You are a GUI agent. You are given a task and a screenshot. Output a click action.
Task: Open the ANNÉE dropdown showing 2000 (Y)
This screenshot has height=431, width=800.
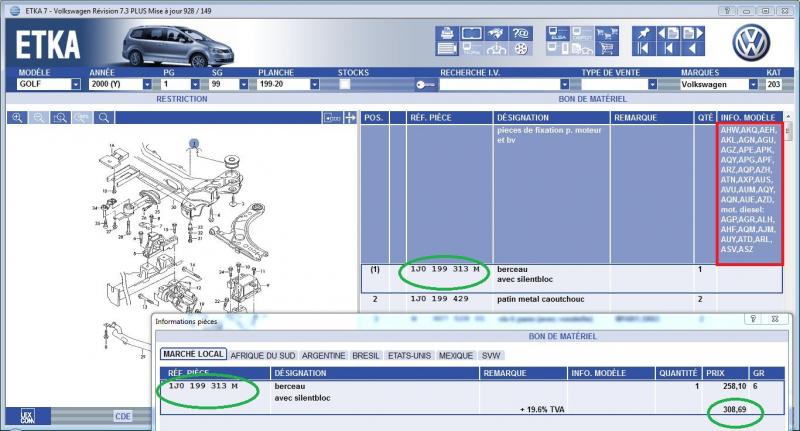pos(147,84)
